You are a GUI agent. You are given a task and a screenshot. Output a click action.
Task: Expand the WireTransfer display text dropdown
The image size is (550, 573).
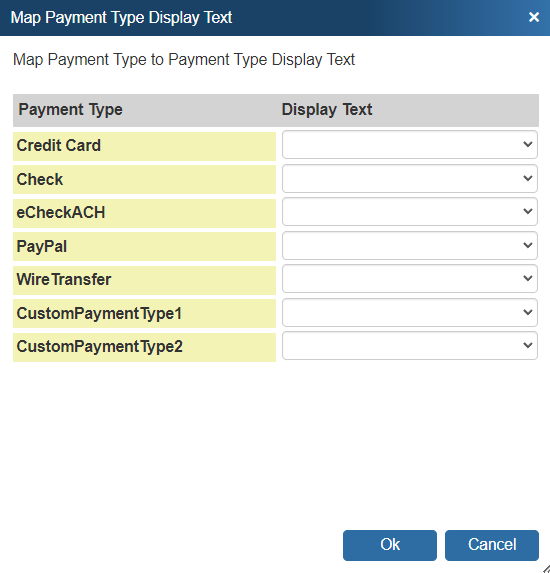point(410,278)
